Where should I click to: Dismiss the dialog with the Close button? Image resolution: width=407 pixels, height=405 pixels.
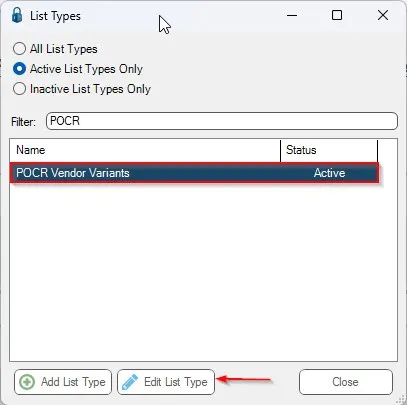346,382
